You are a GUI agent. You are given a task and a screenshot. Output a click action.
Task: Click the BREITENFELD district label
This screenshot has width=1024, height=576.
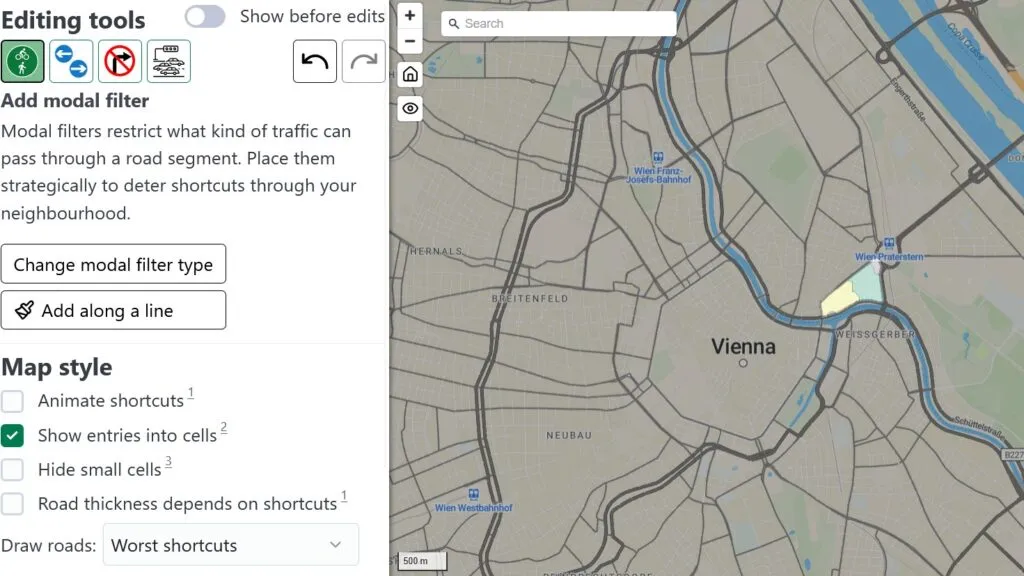click(x=530, y=298)
